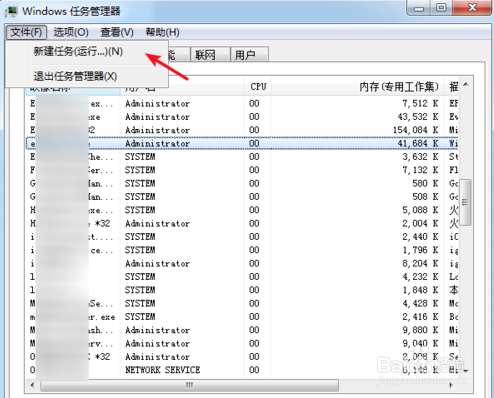The height and width of the screenshot is (398, 494).
Task: Select the memory value 7,132 K
Action: point(420,170)
